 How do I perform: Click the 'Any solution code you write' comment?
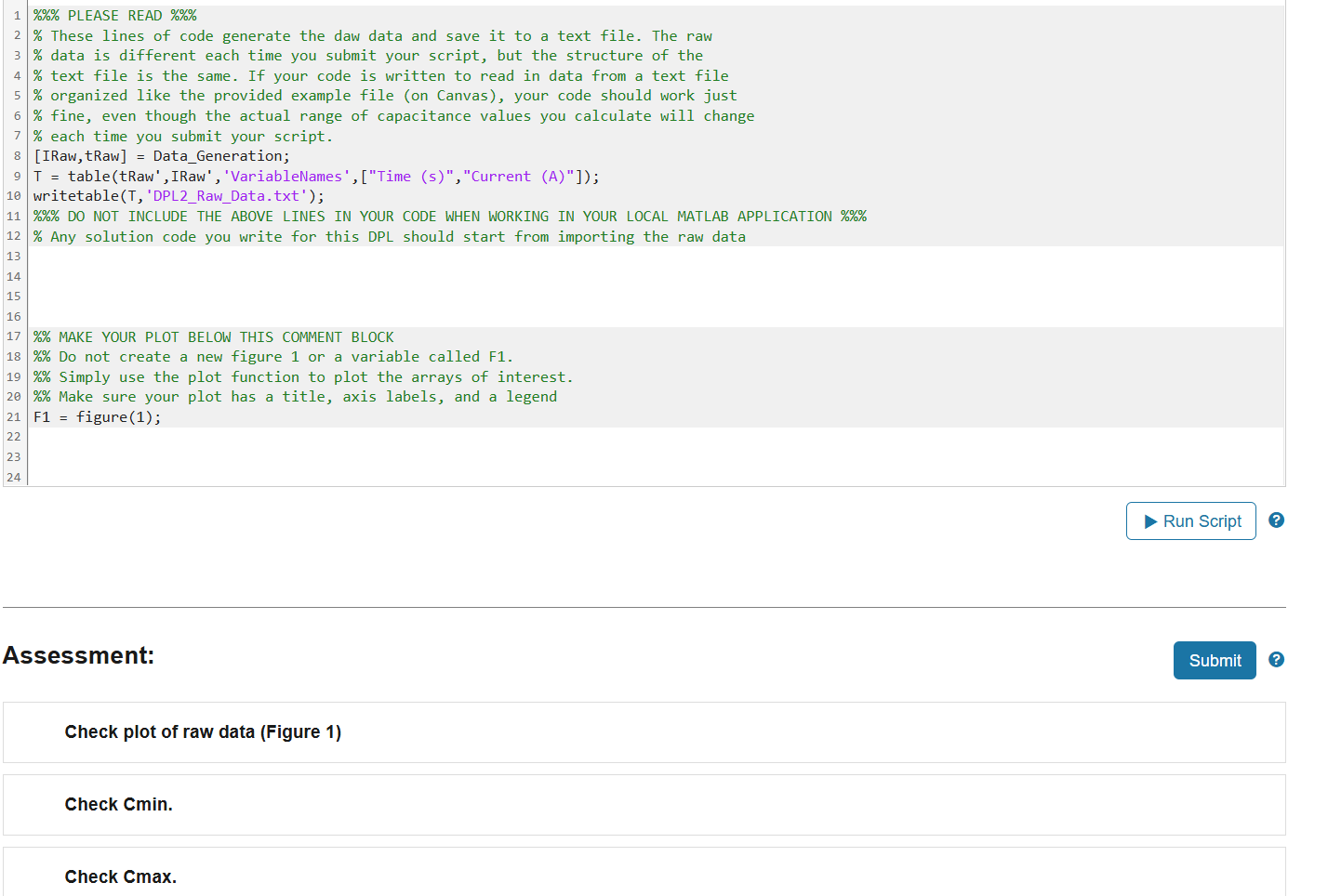(390, 237)
